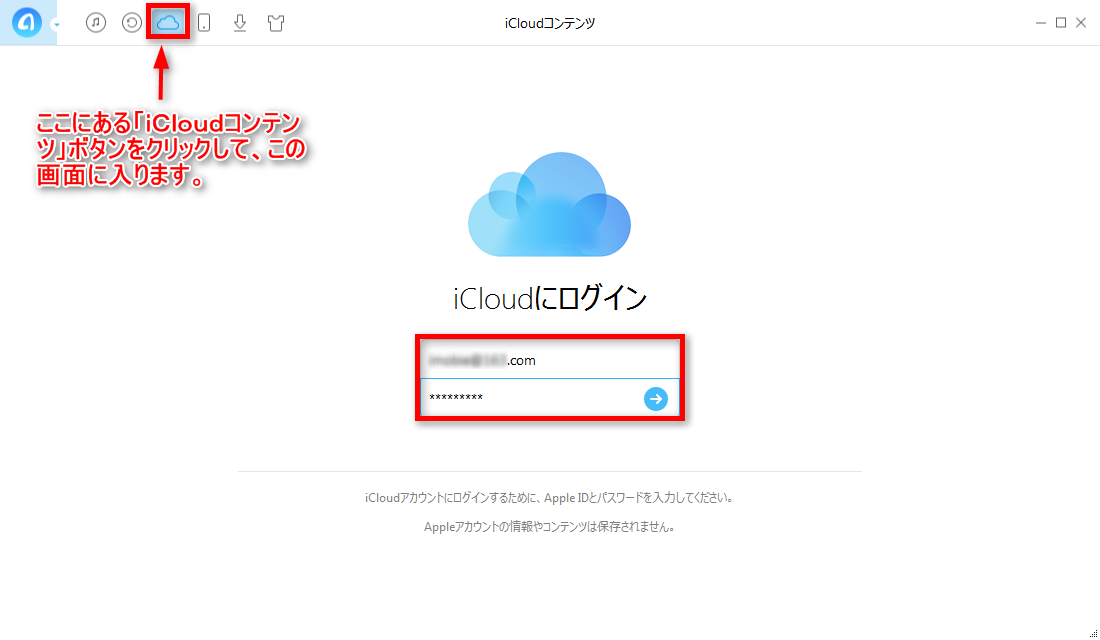Click the 'Appleアカウントの情報' notice text

click(x=550, y=526)
